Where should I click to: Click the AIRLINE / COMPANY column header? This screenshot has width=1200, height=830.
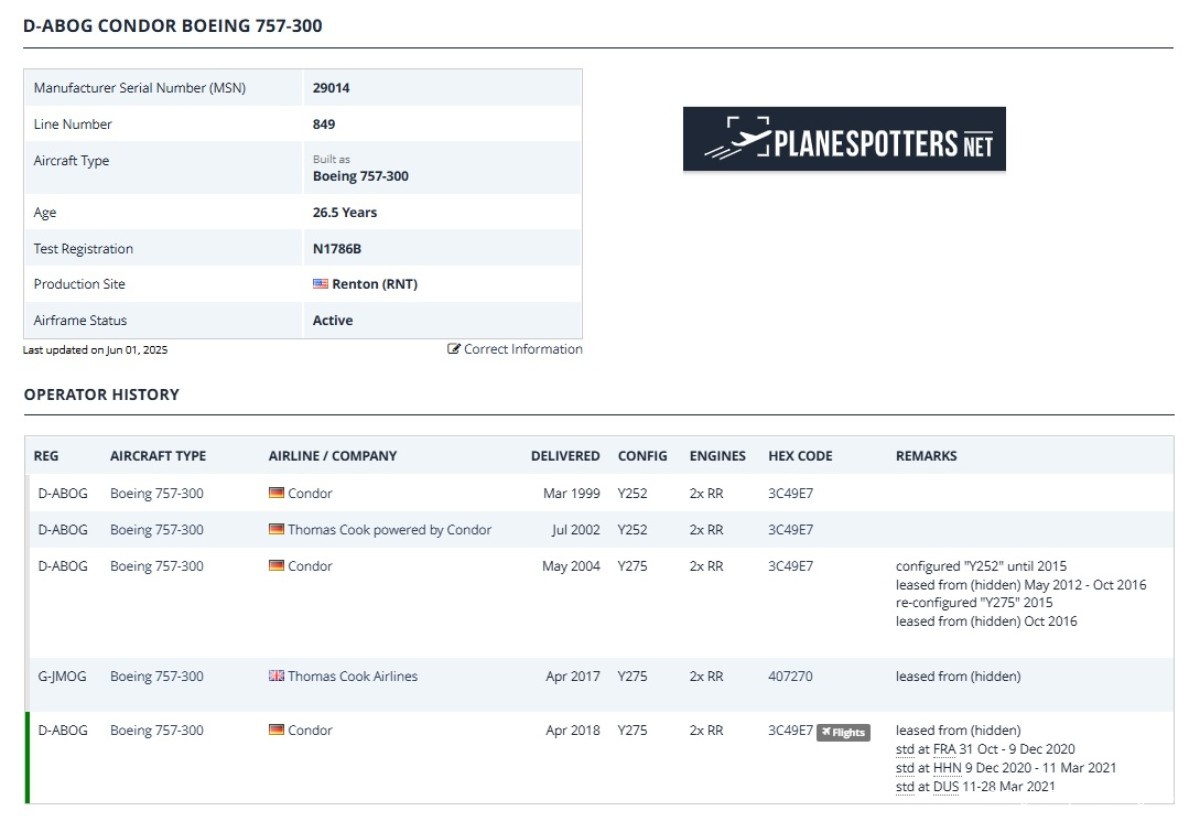pyautogui.click(x=333, y=456)
